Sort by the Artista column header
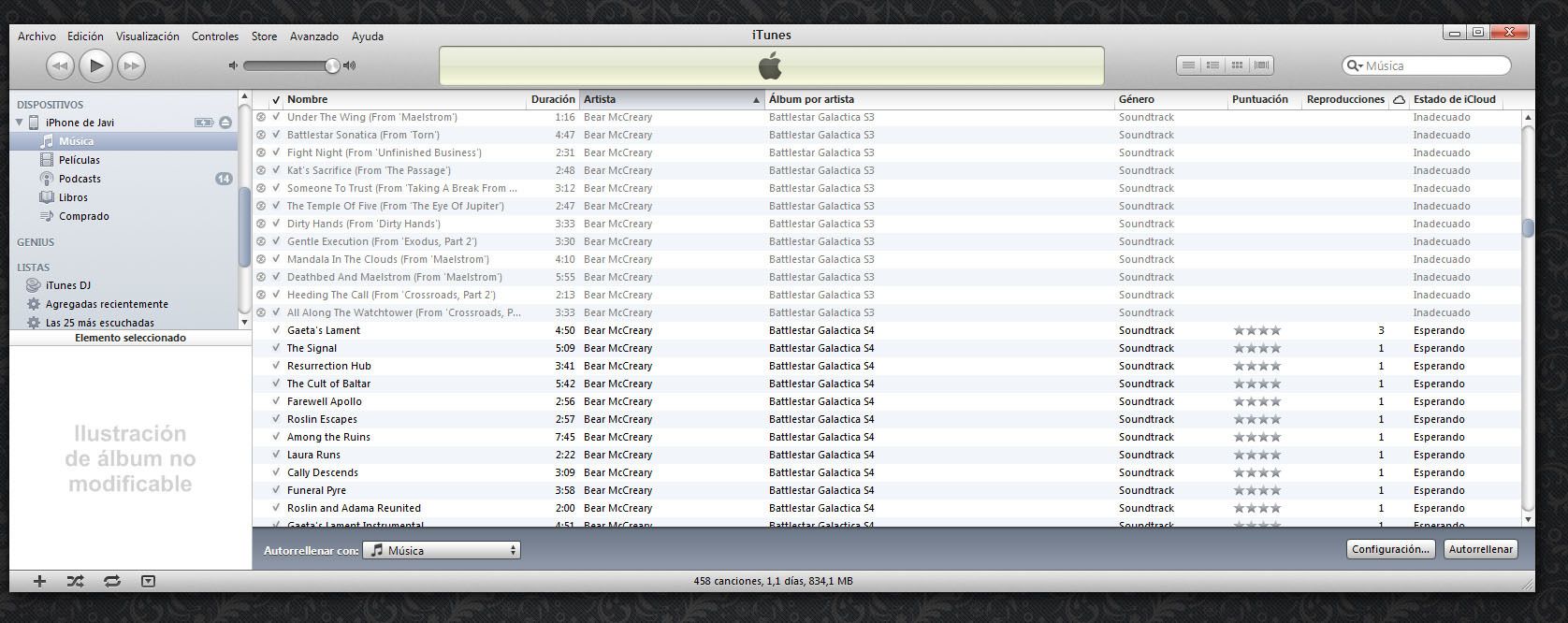The height and width of the screenshot is (623, 1568). coord(672,99)
